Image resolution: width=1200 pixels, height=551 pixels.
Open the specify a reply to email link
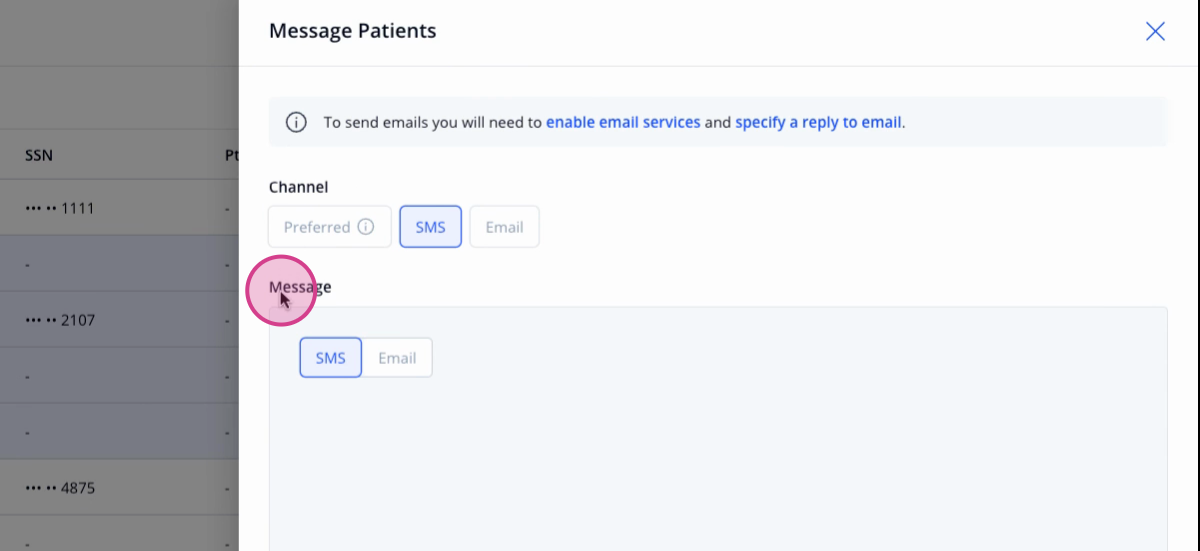(x=819, y=122)
